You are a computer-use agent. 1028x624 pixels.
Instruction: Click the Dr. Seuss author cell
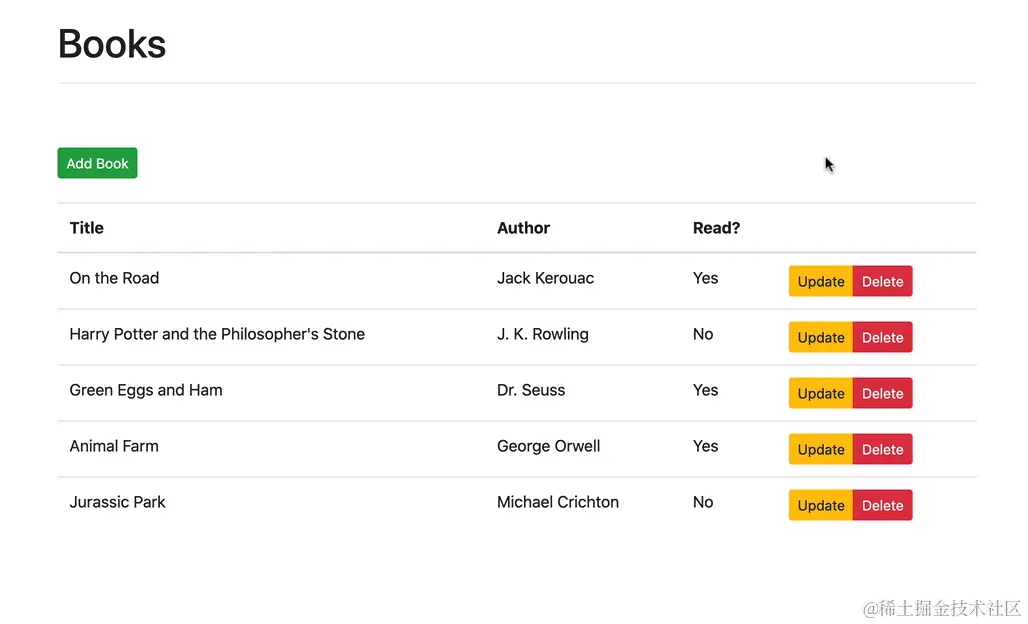[x=531, y=390]
